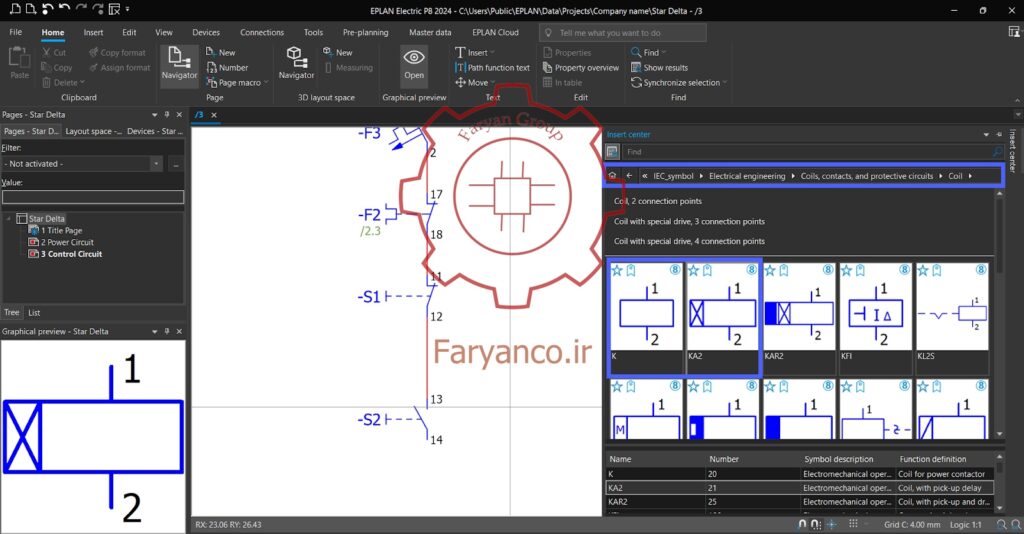Click the first new-project icon in title bar

(14, 9)
